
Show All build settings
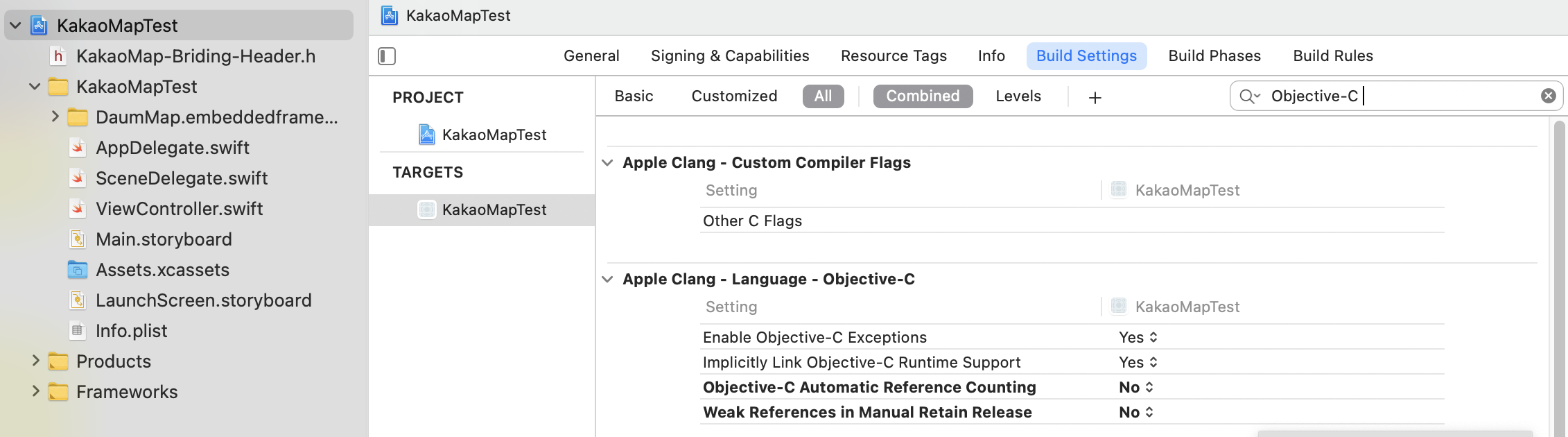[x=823, y=96]
